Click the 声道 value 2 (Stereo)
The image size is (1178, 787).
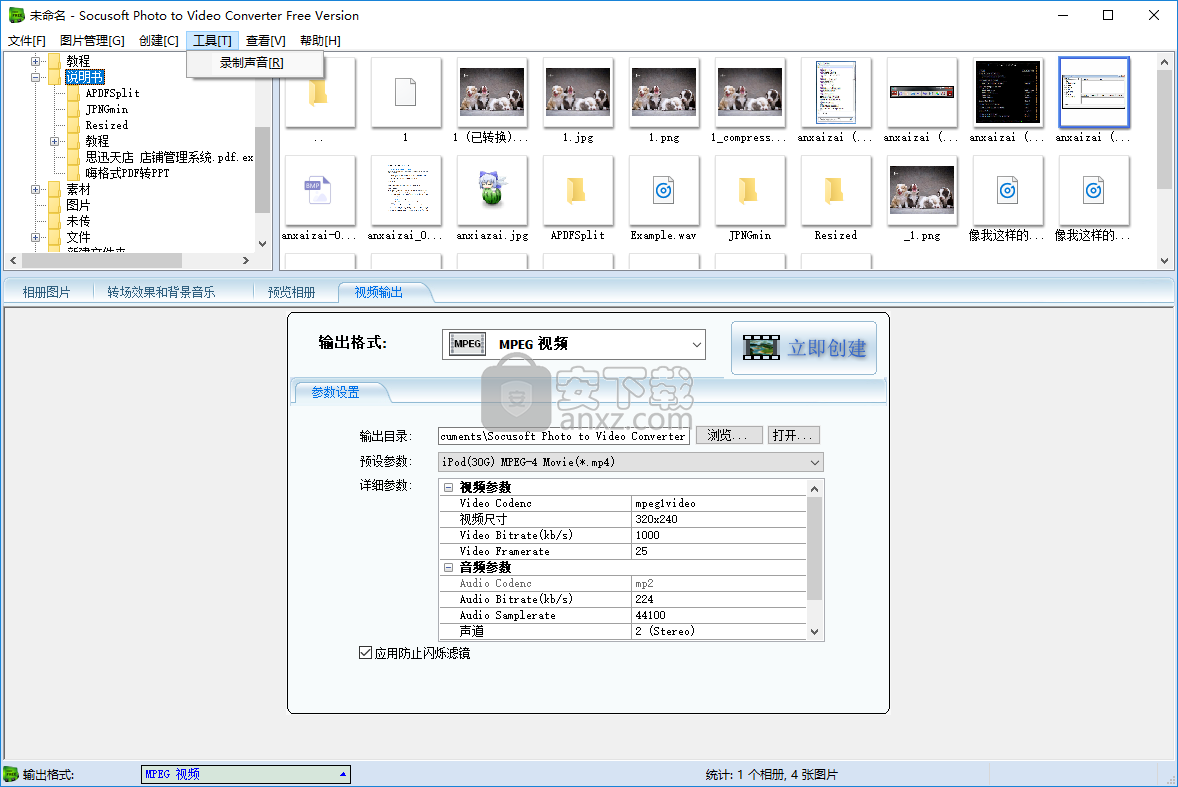click(x=718, y=632)
